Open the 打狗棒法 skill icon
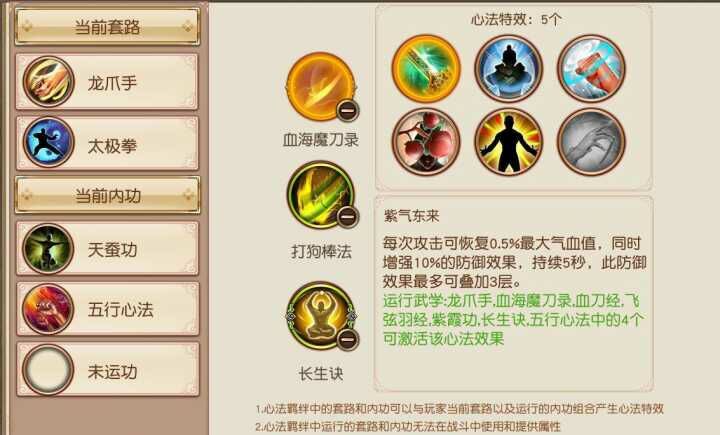Image resolution: width=720 pixels, height=435 pixels. [321, 195]
